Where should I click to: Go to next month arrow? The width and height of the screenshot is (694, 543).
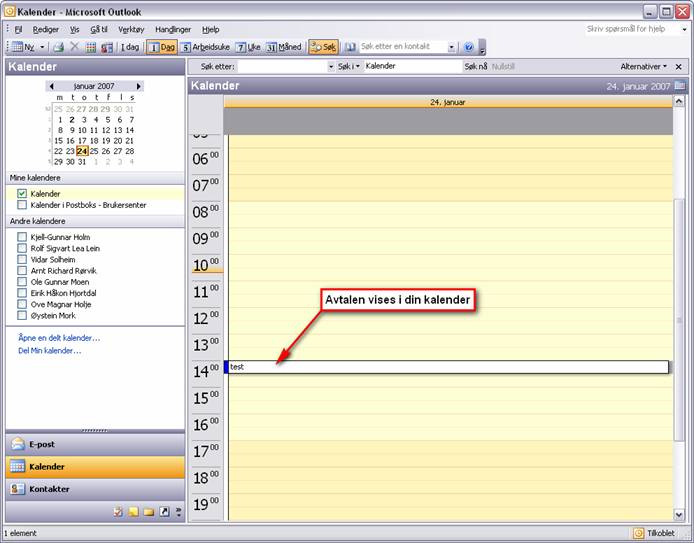139,86
